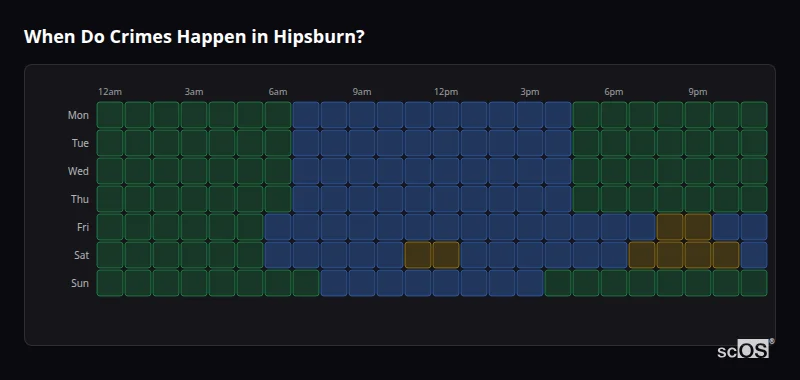Choose the Wednesday 12am heatmap cell

(110, 171)
